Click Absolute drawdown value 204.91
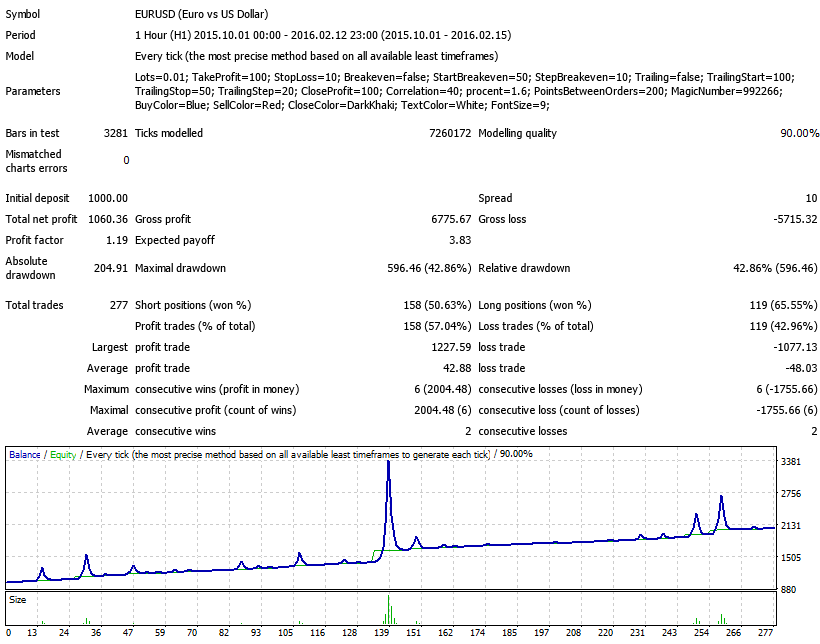The width and height of the screenshot is (820, 644). coord(111,268)
